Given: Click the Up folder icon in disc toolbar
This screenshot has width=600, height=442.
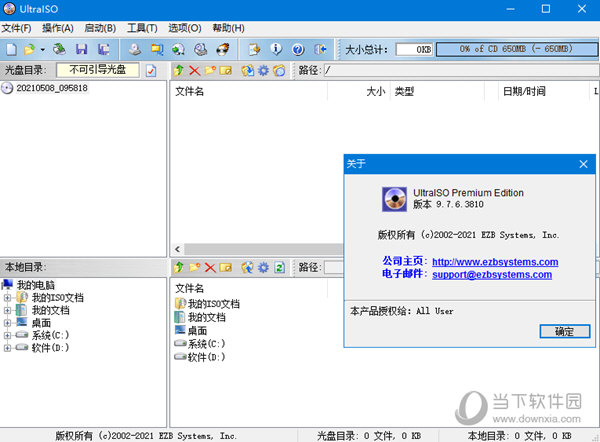Looking at the screenshot, I should pyautogui.click(x=179, y=70).
